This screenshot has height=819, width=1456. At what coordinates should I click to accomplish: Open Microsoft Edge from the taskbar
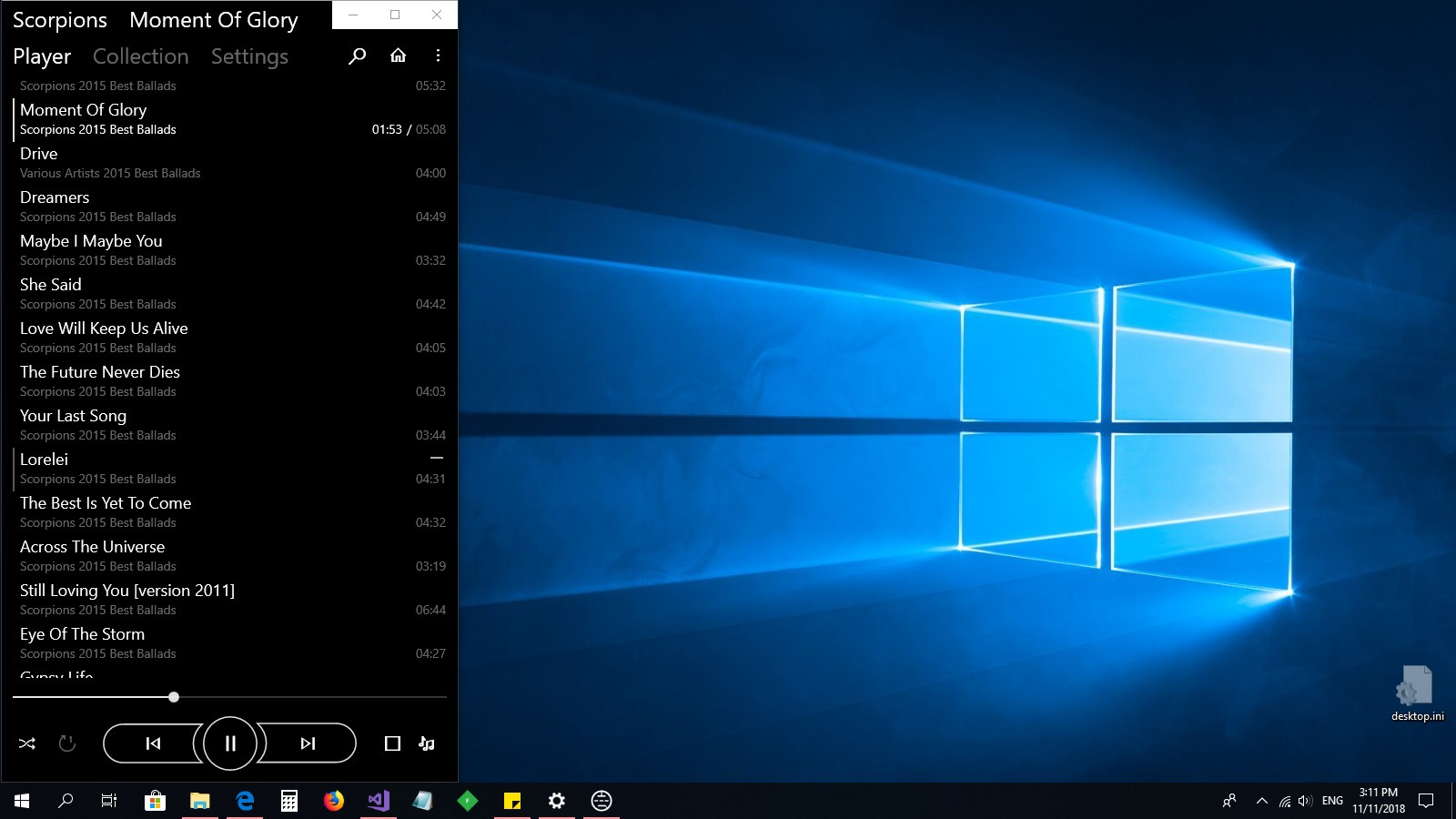244,801
